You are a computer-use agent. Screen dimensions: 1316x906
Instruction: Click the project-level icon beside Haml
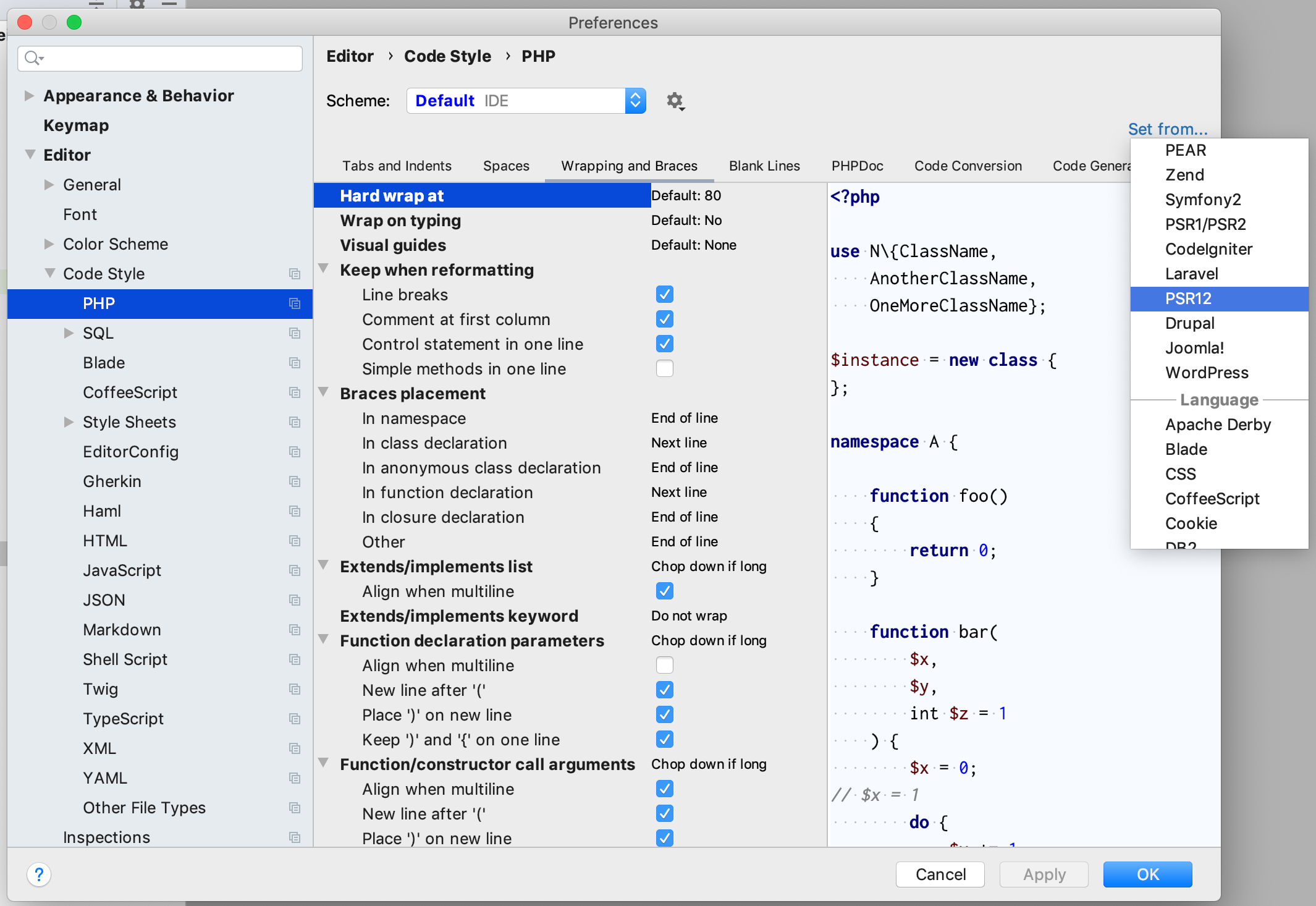click(x=295, y=511)
